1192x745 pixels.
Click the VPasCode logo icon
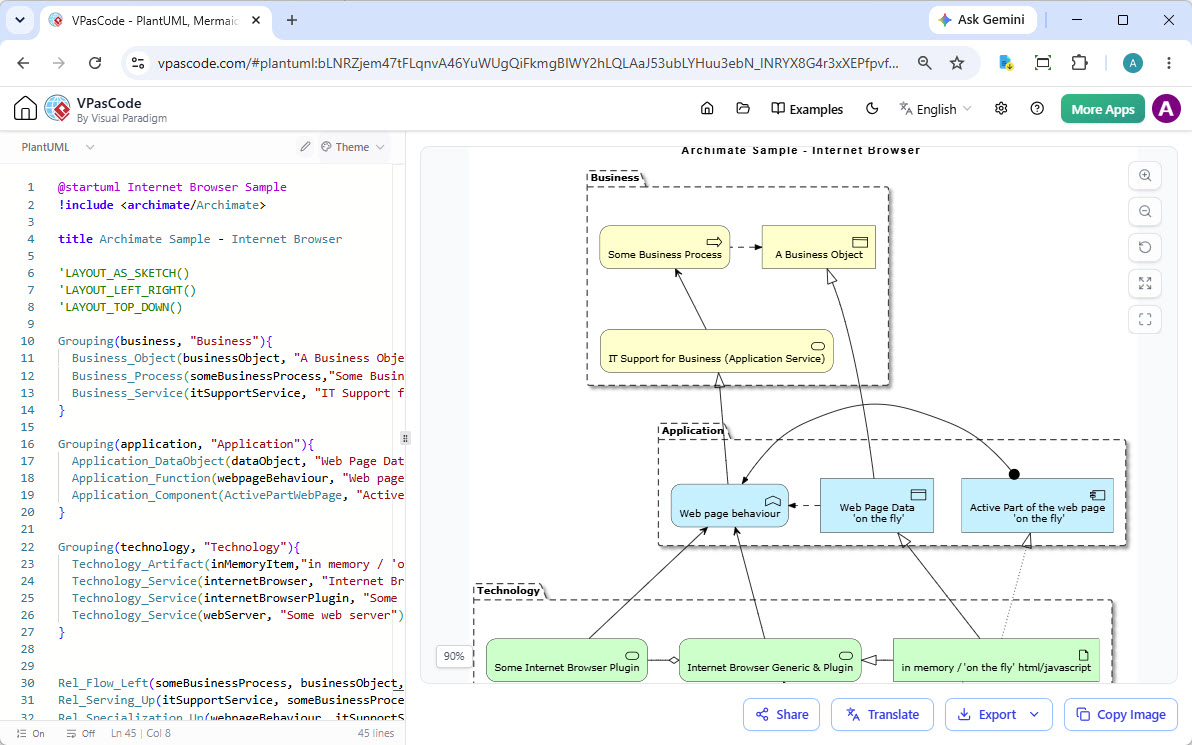tap(58, 109)
